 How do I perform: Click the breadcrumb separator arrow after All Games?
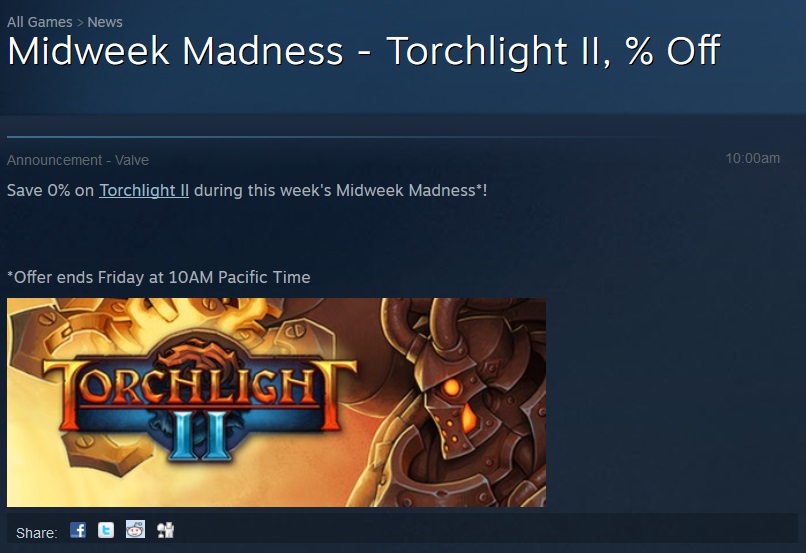[80, 23]
